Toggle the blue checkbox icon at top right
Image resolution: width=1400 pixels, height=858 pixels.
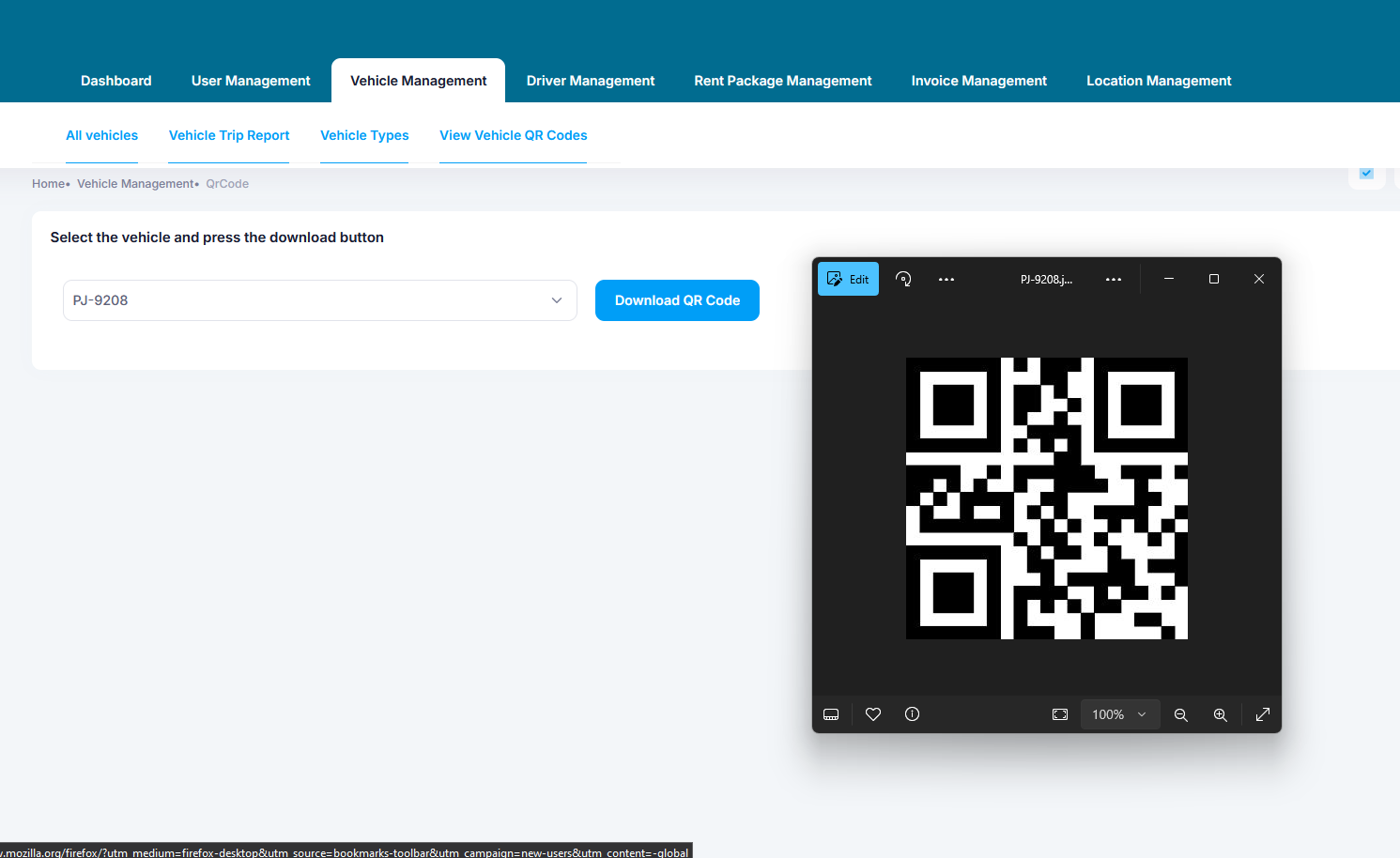coord(1366,174)
